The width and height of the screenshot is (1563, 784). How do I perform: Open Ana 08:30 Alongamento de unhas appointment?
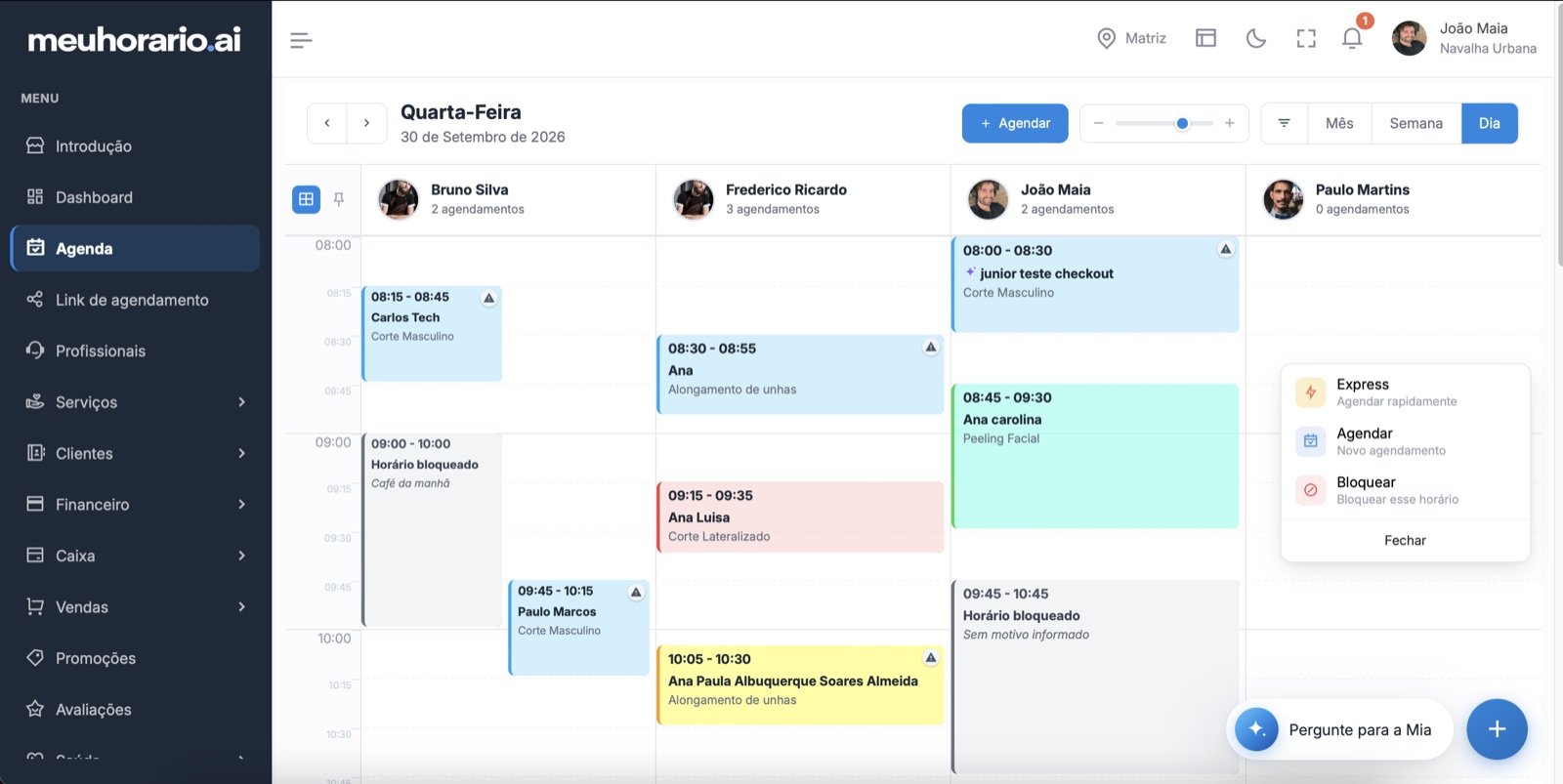tap(800, 374)
